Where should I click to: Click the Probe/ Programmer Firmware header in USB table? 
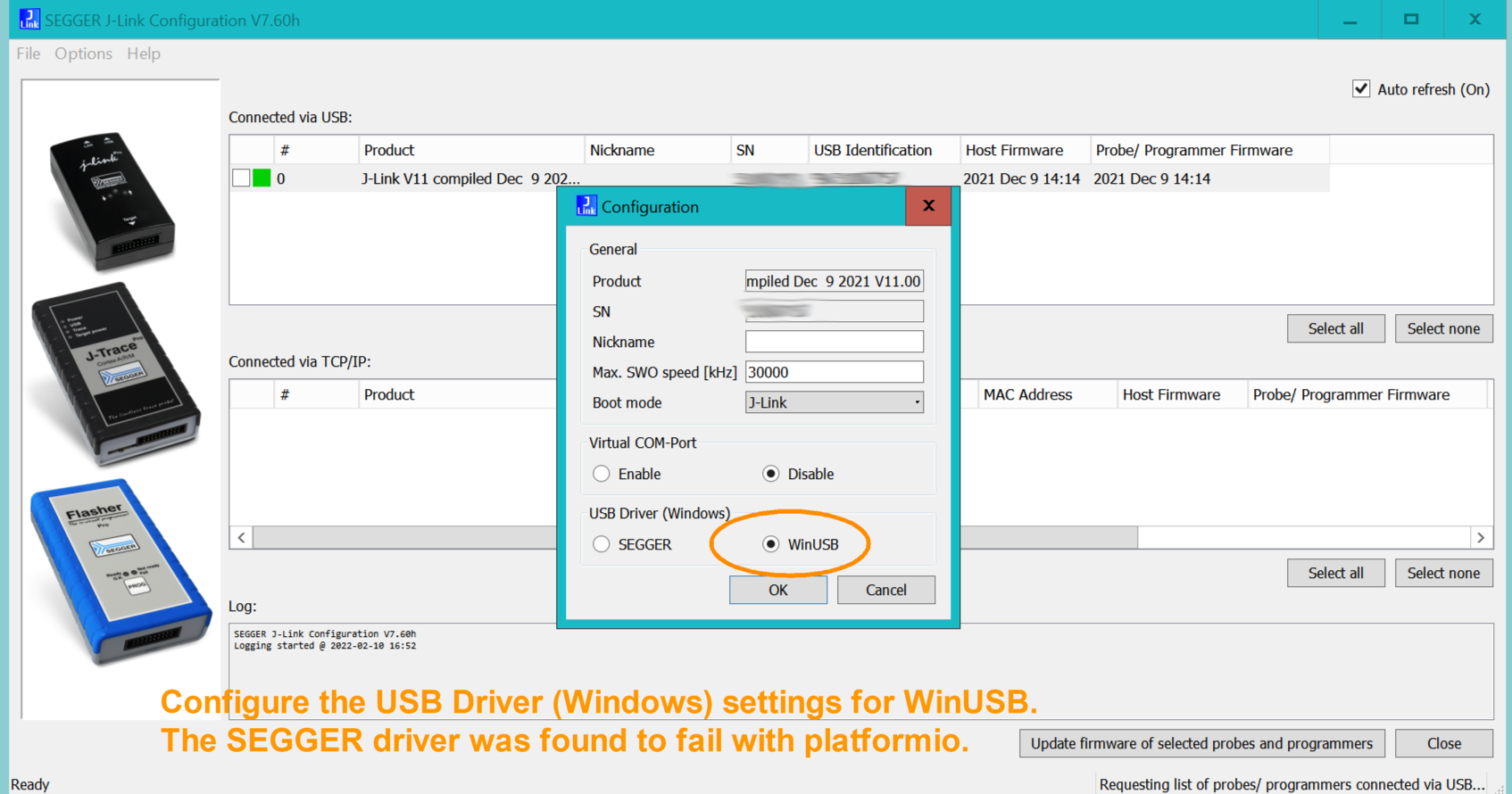pyautogui.click(x=1209, y=150)
